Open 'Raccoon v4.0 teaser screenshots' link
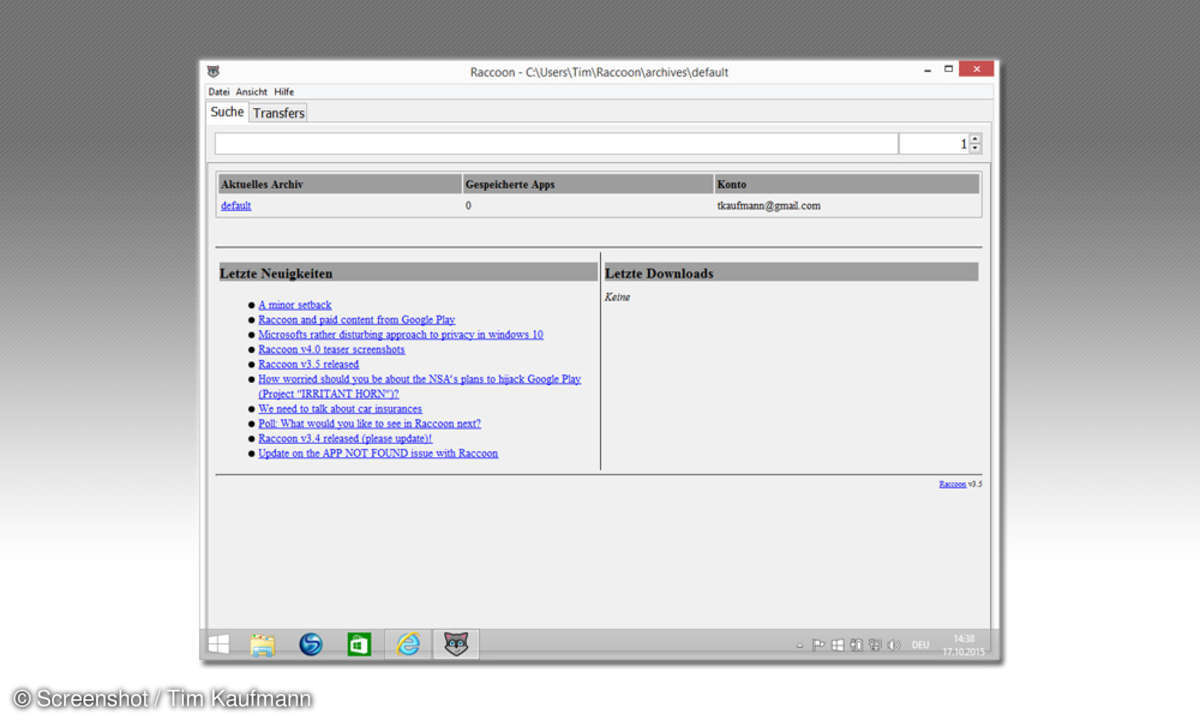The height and width of the screenshot is (720, 1200). click(x=332, y=350)
